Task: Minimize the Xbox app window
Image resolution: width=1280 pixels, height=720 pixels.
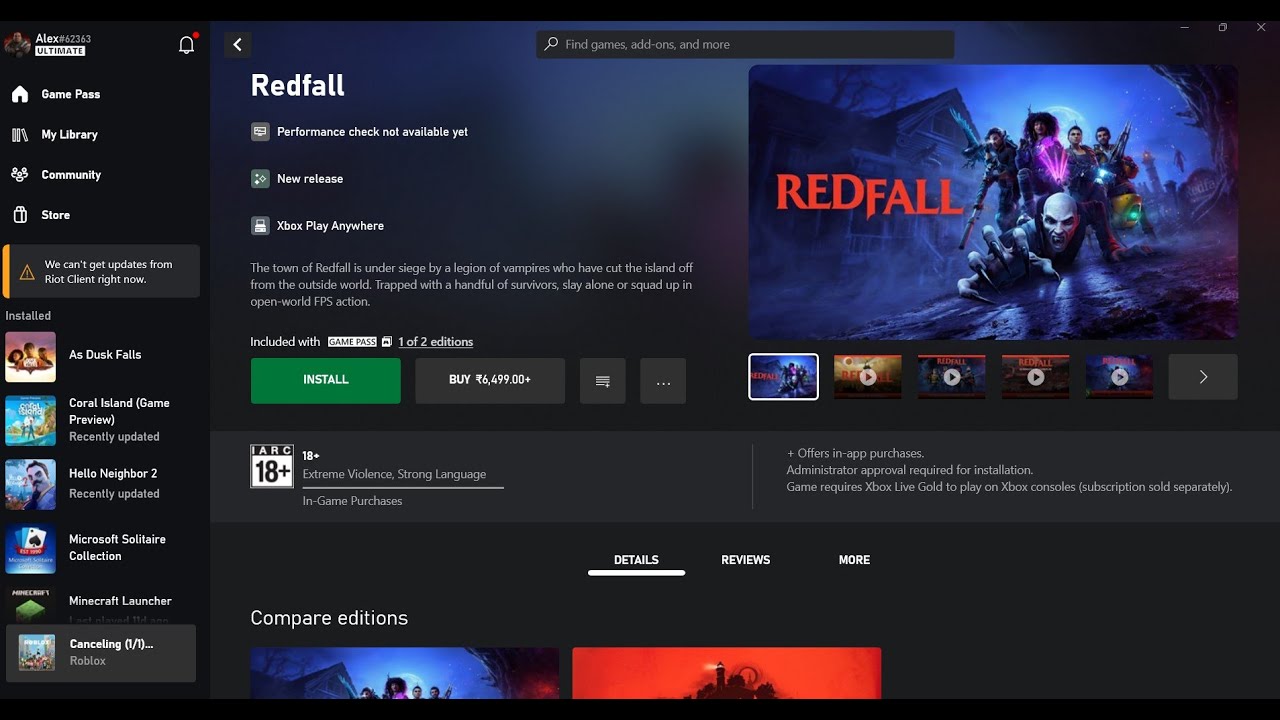Action: tap(1184, 27)
